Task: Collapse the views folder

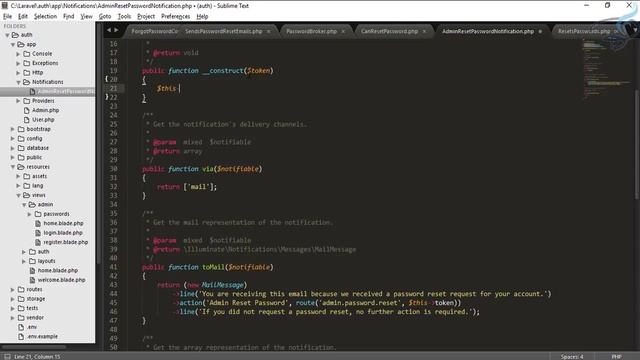Action: (x=18, y=195)
